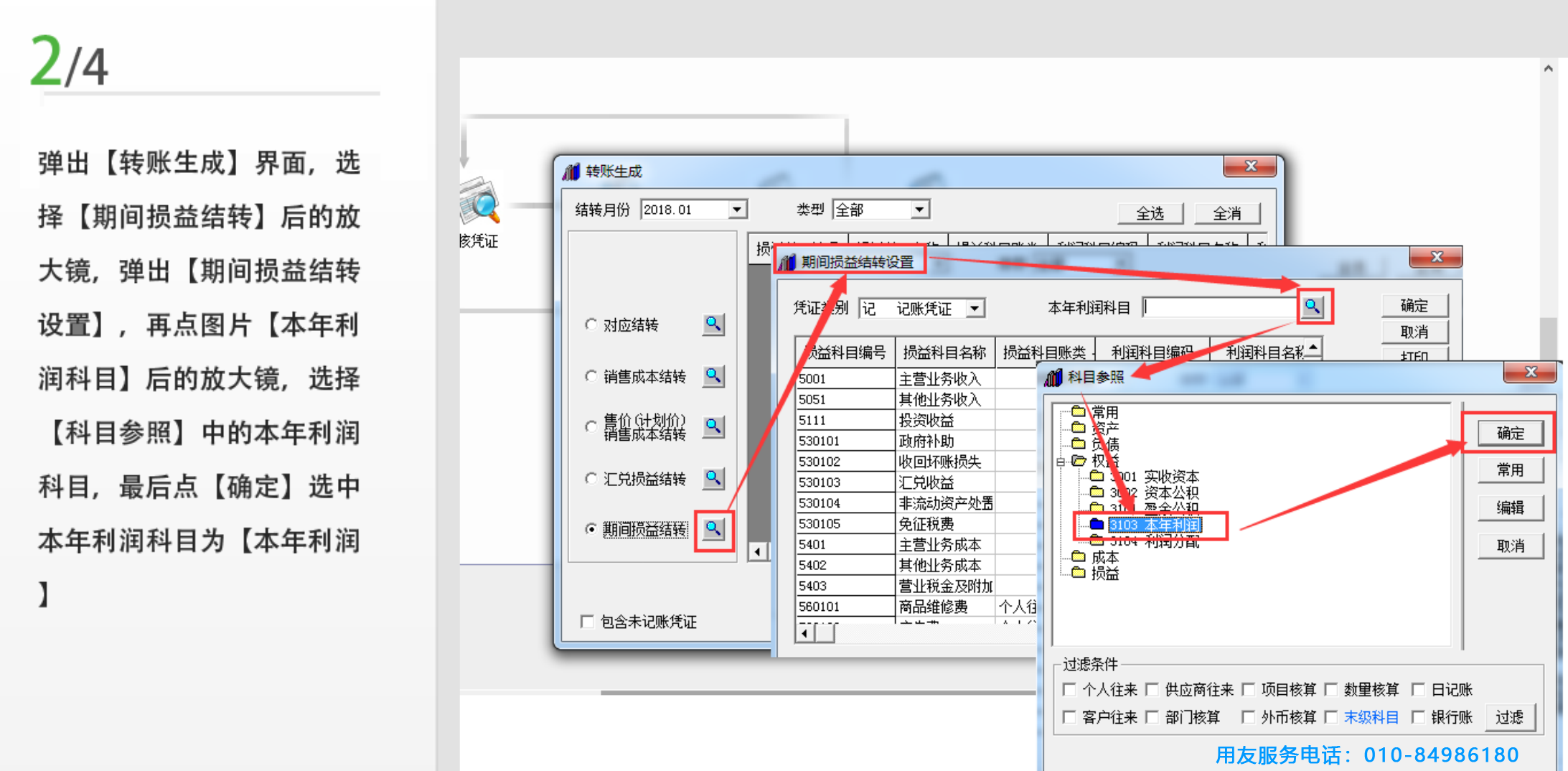Close the 期间损益结转设置 dialog

[1437, 257]
